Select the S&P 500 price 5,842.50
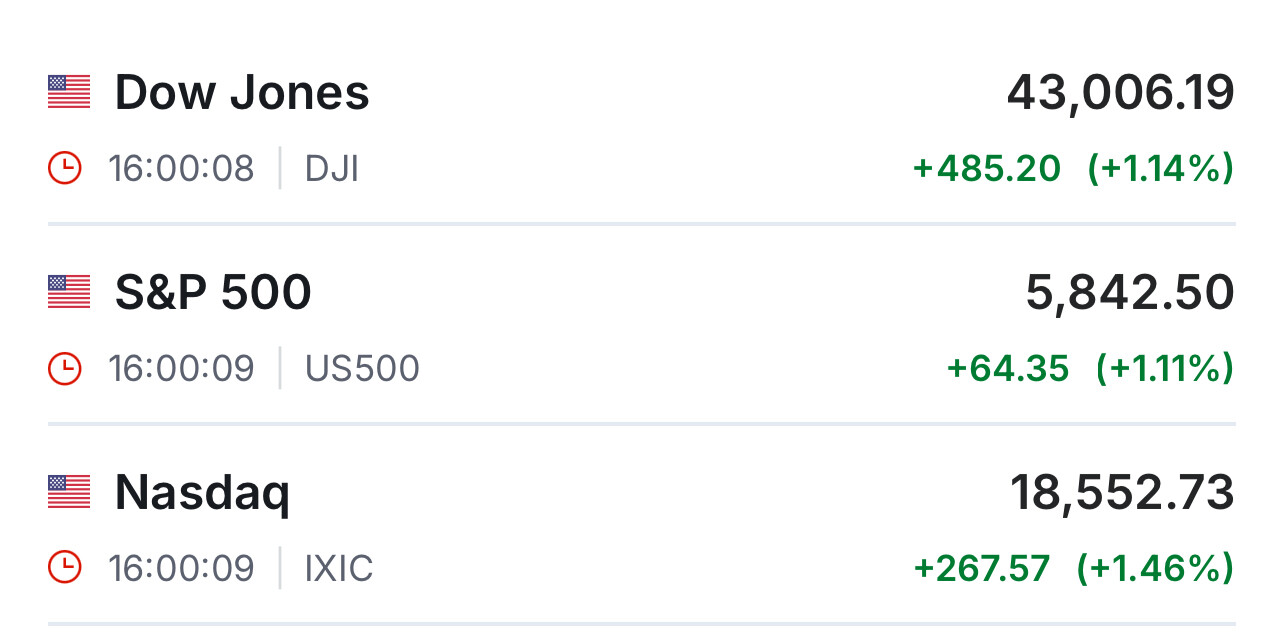The width and height of the screenshot is (1284, 634). pyautogui.click(x=1130, y=293)
